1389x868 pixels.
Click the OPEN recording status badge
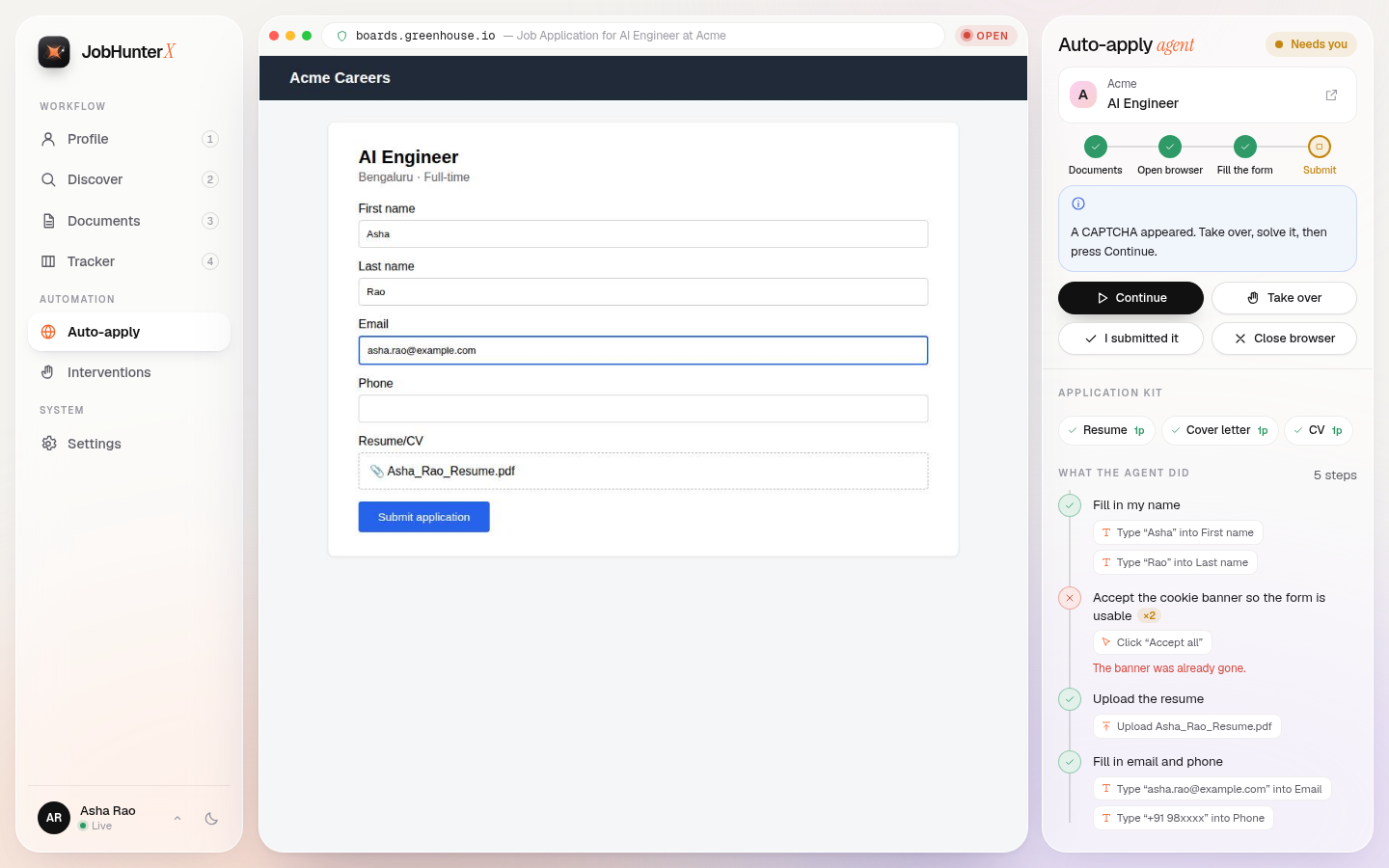click(x=986, y=36)
